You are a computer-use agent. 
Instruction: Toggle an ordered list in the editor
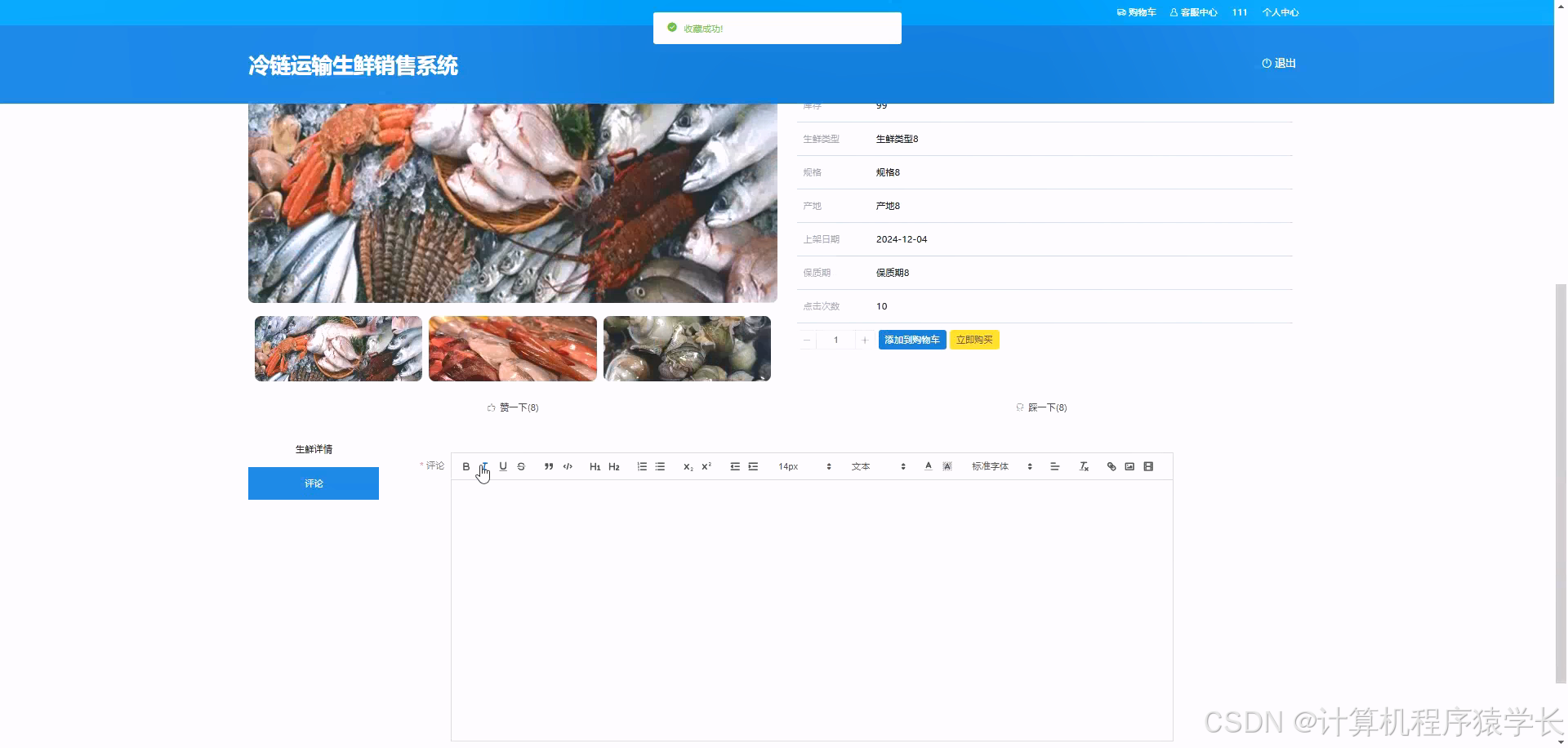pos(642,466)
